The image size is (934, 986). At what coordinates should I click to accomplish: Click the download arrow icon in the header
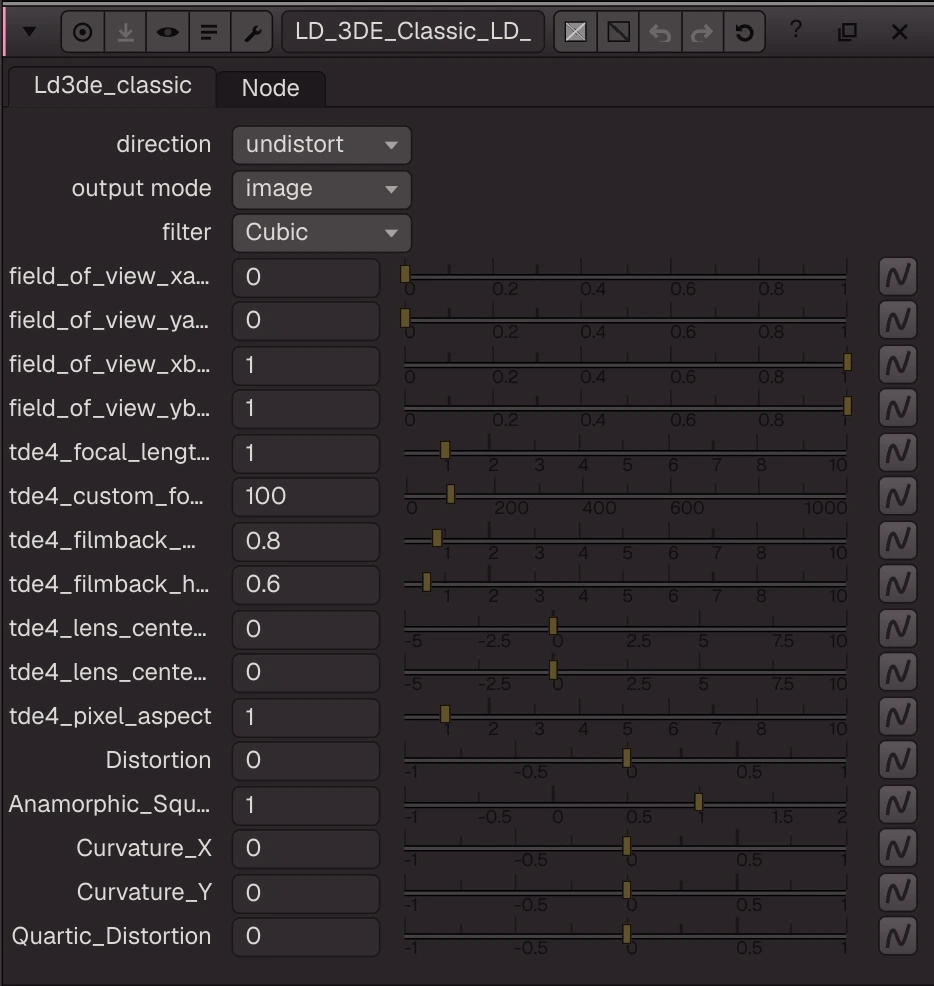(x=125, y=32)
